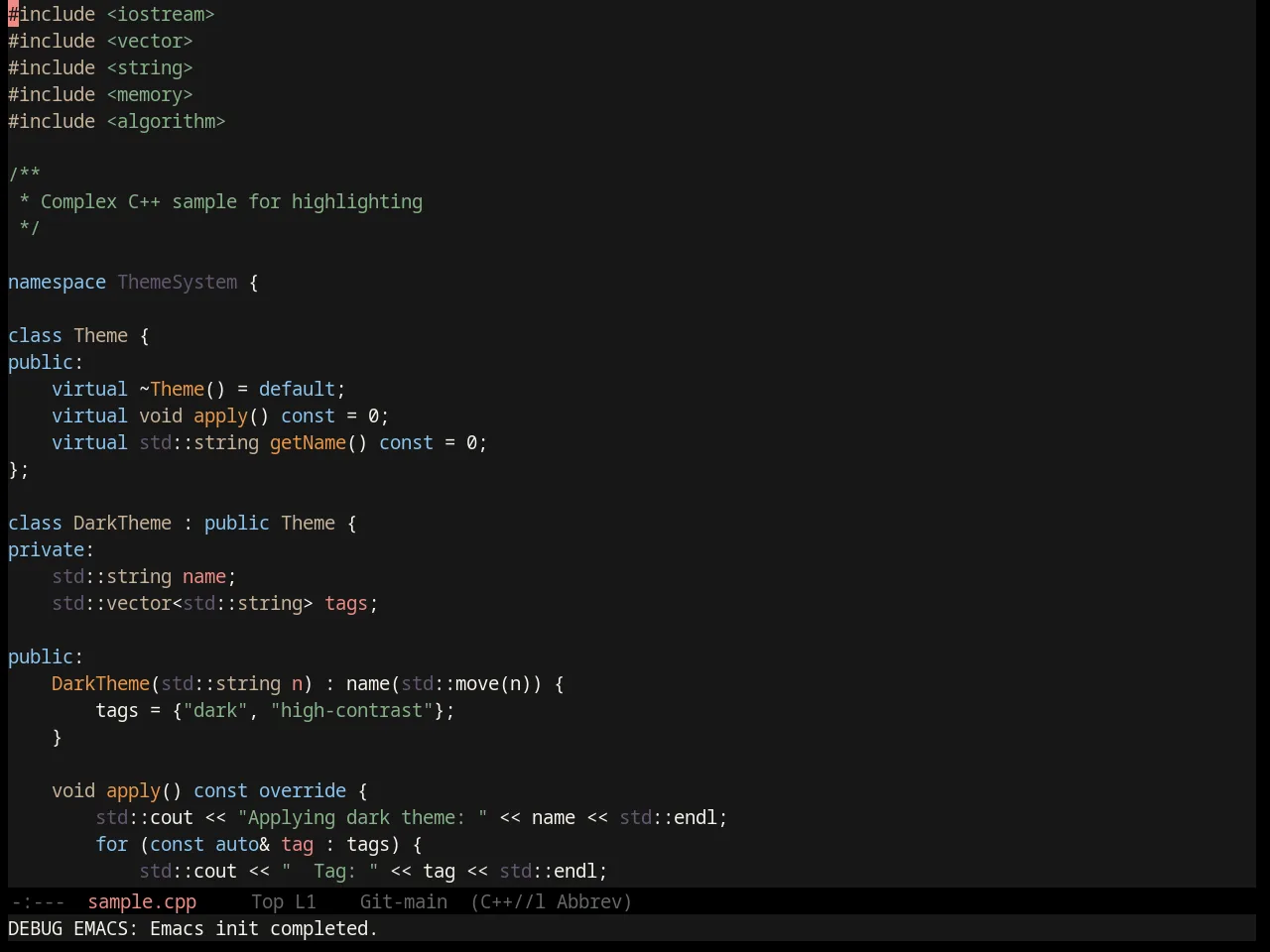Click the L1 line number indicator
Image resolution: width=1270 pixels, height=952 pixels.
coord(306,901)
